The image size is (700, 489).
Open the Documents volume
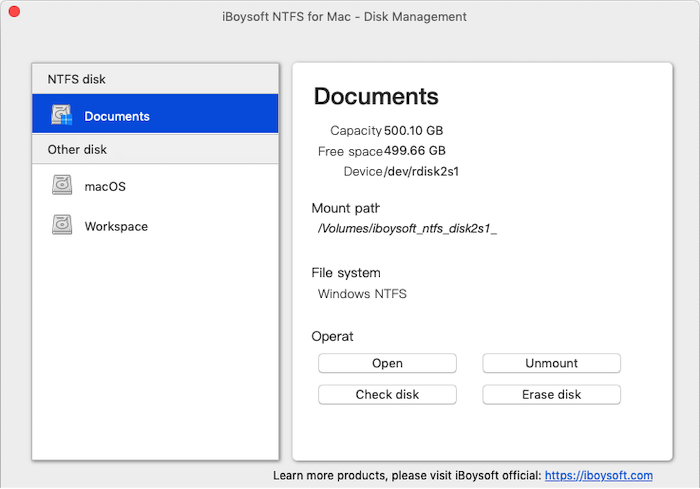click(x=387, y=363)
